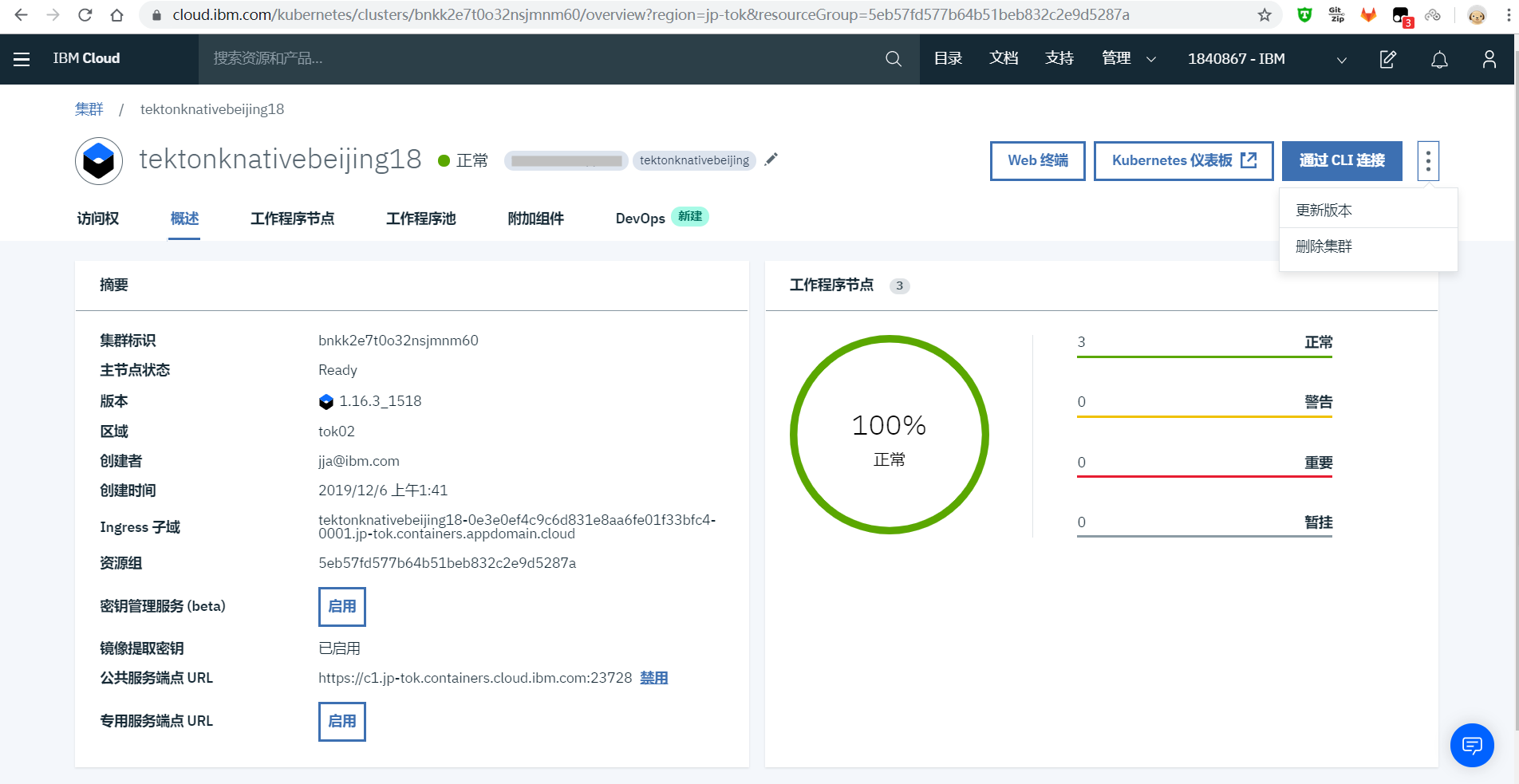Click the search magnifier icon

(894, 59)
